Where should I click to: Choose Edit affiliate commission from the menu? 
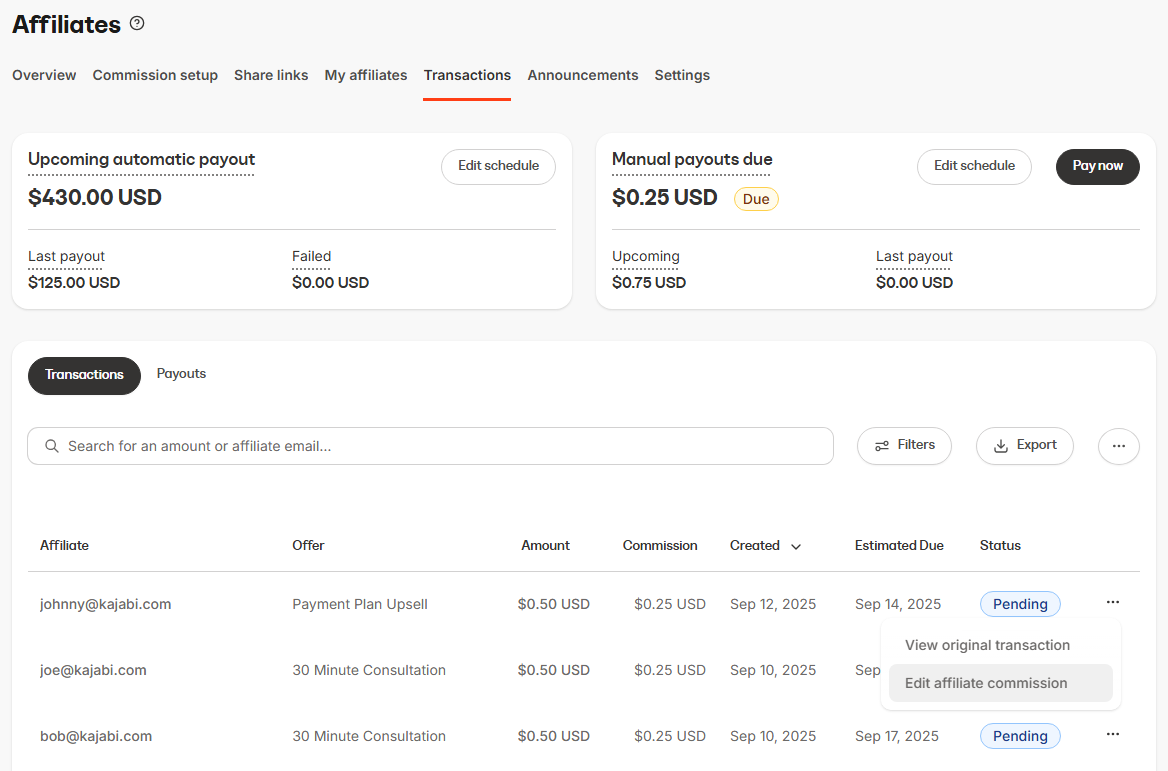1000,683
